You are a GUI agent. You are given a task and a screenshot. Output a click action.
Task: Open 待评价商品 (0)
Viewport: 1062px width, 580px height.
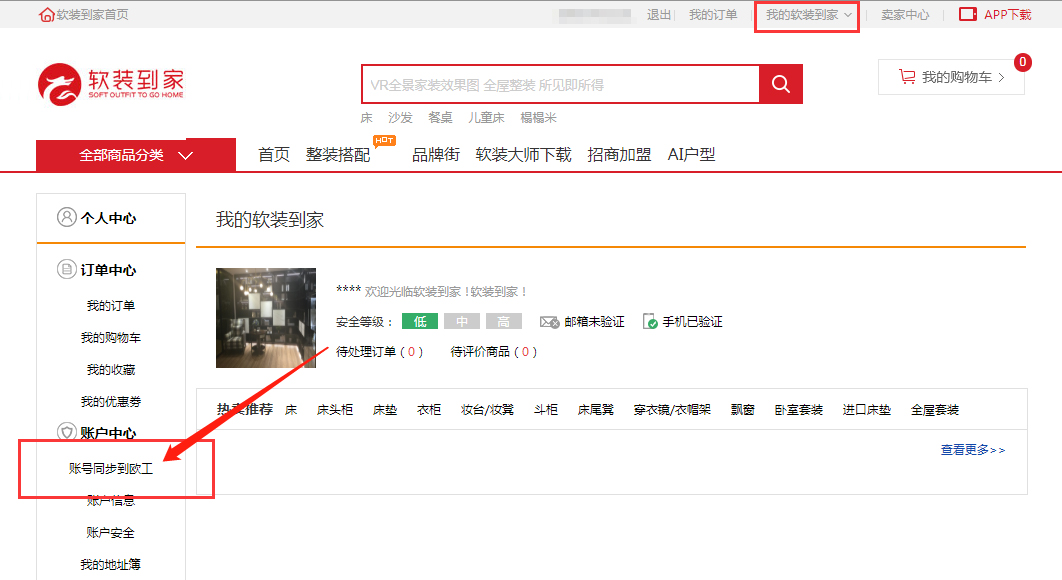click(494, 352)
